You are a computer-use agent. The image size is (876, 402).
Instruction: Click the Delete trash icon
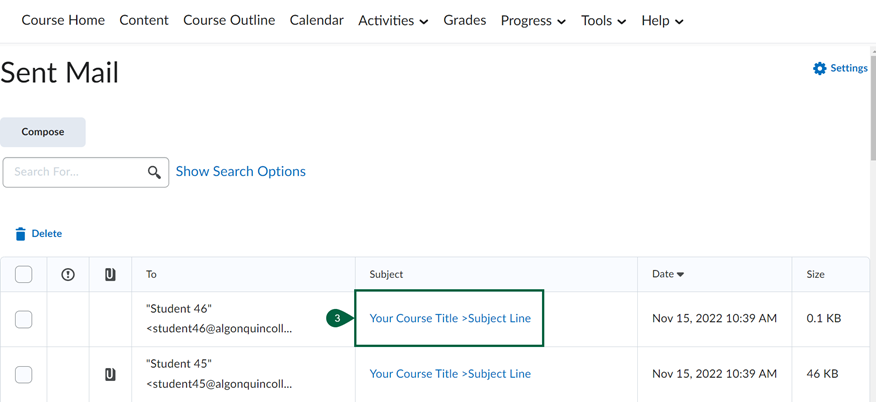(21, 234)
